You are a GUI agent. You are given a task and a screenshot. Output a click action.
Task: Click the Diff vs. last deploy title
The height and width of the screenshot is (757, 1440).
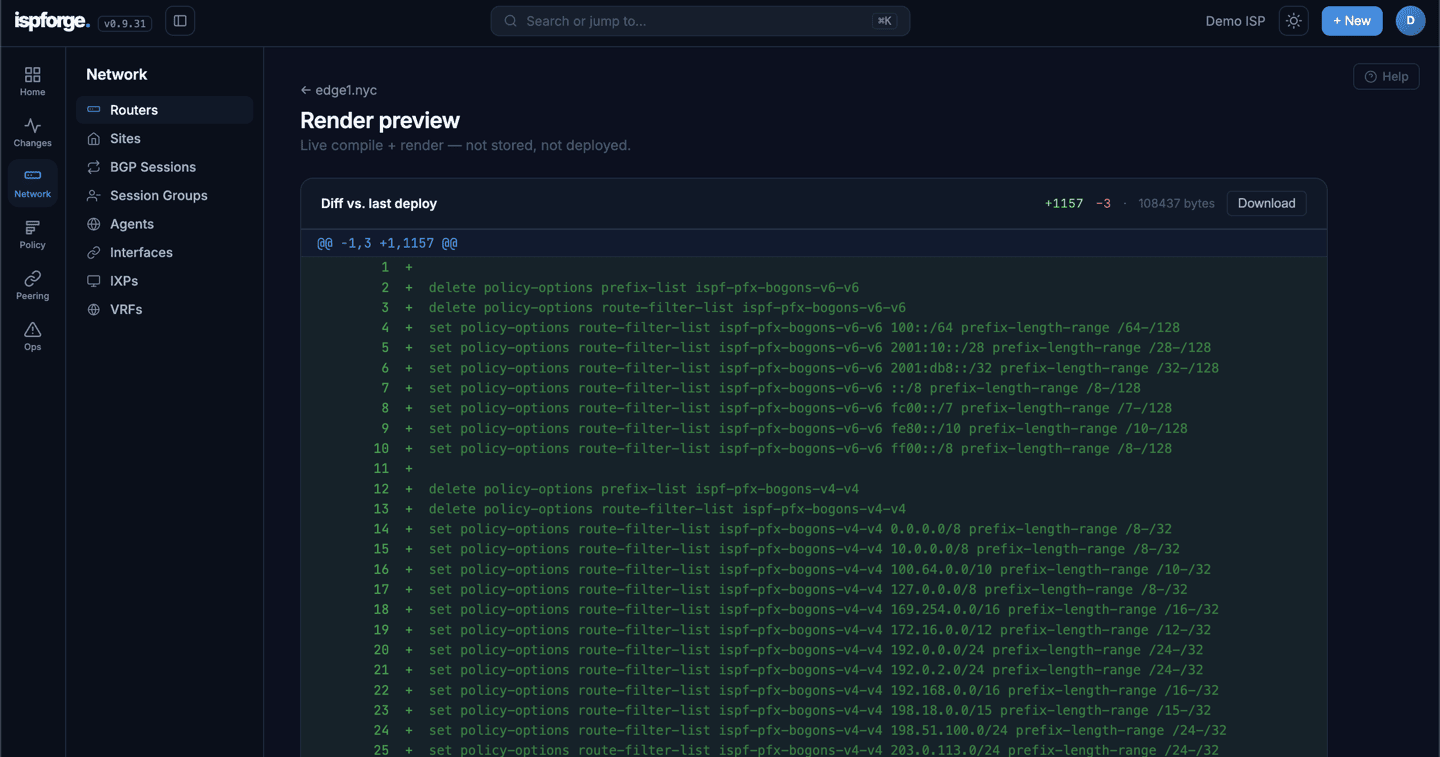(379, 203)
